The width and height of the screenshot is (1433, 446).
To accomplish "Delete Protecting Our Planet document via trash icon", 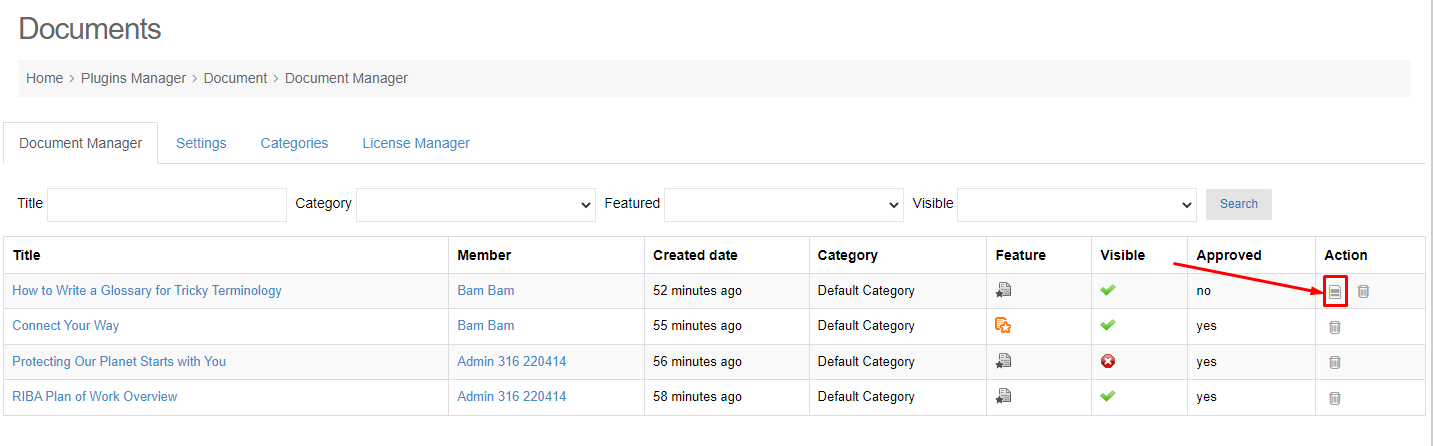I will click(1334, 362).
